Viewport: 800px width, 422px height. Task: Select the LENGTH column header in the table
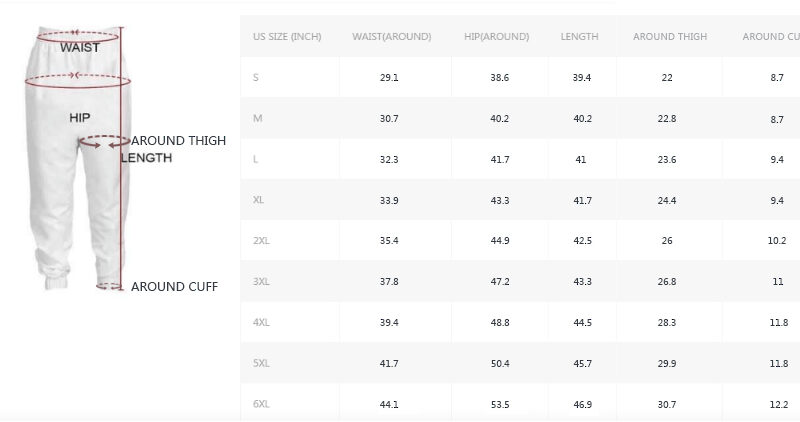click(x=579, y=37)
